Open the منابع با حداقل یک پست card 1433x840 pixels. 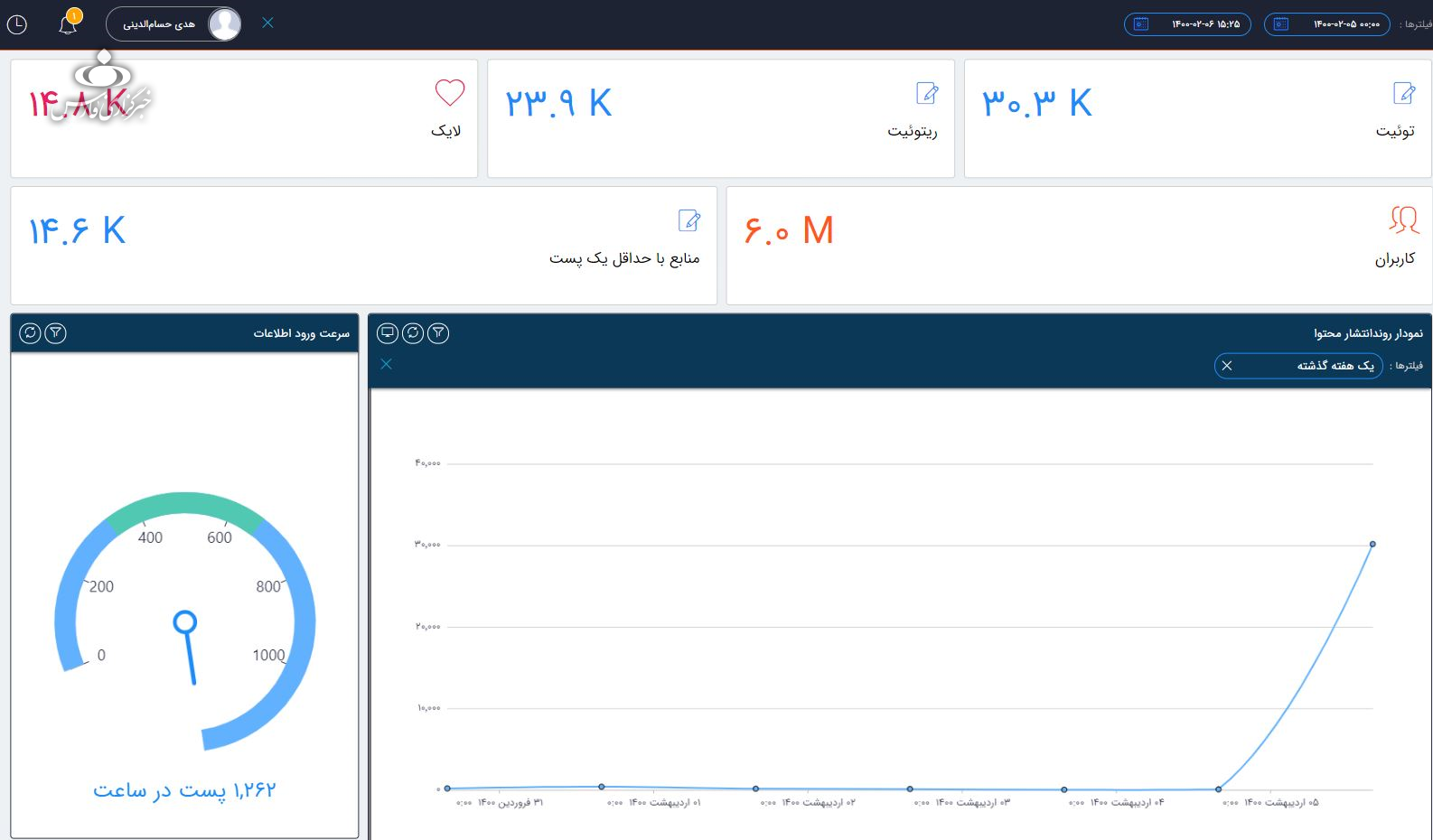[x=363, y=245]
